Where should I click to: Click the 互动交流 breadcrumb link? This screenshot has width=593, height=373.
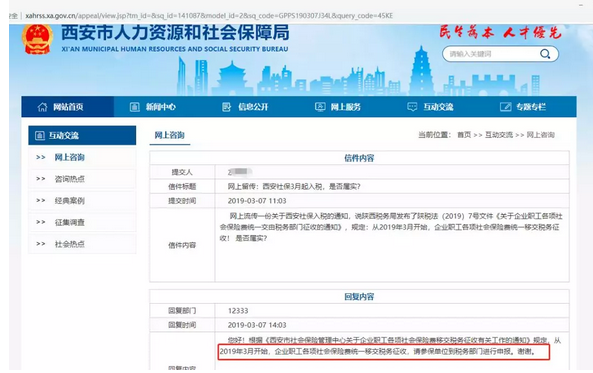coord(499,135)
